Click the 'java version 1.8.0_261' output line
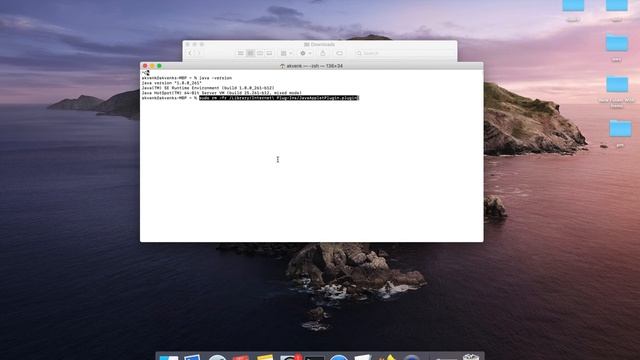 coord(171,83)
